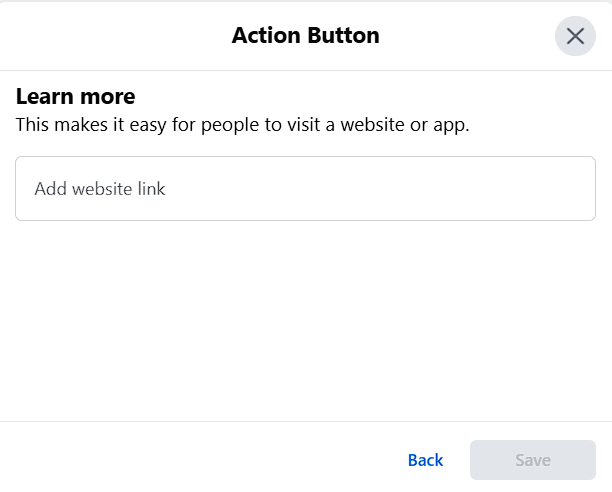Image resolution: width=612 pixels, height=492 pixels.
Task: Select the circular grey close button
Action: 575,36
